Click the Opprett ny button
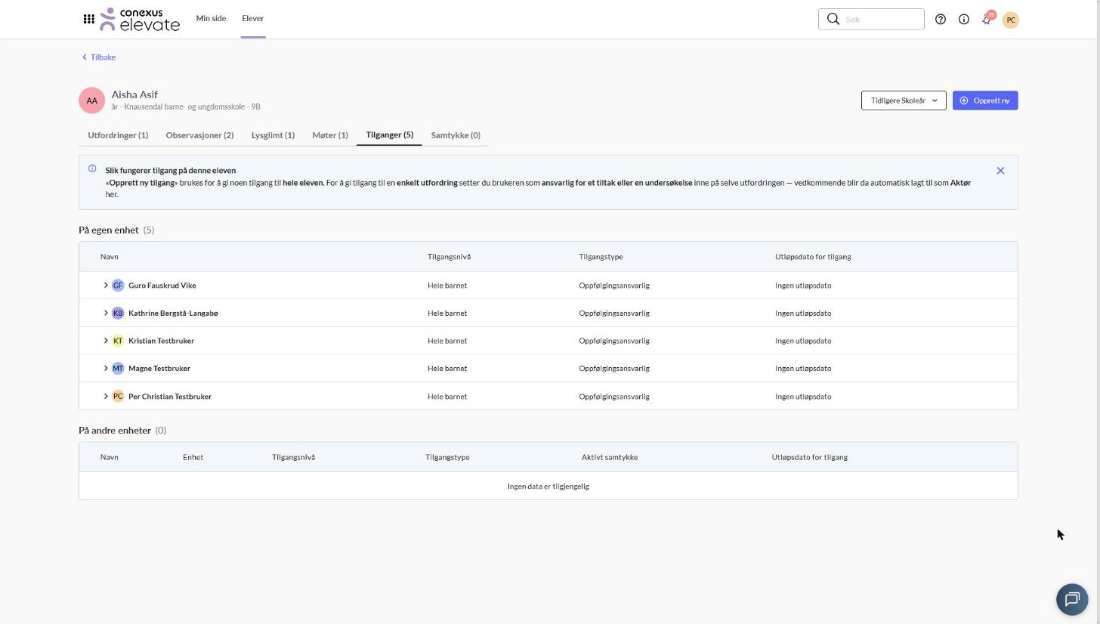This screenshot has height=624, width=1100. tap(985, 100)
